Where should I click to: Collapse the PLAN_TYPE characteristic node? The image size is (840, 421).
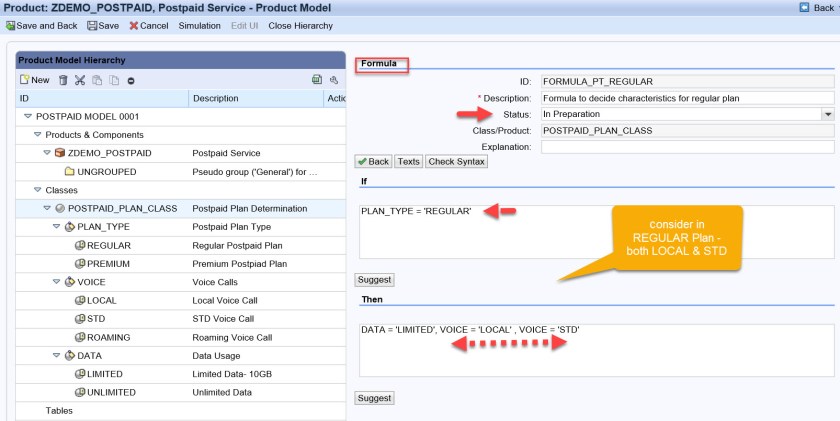pos(57,227)
